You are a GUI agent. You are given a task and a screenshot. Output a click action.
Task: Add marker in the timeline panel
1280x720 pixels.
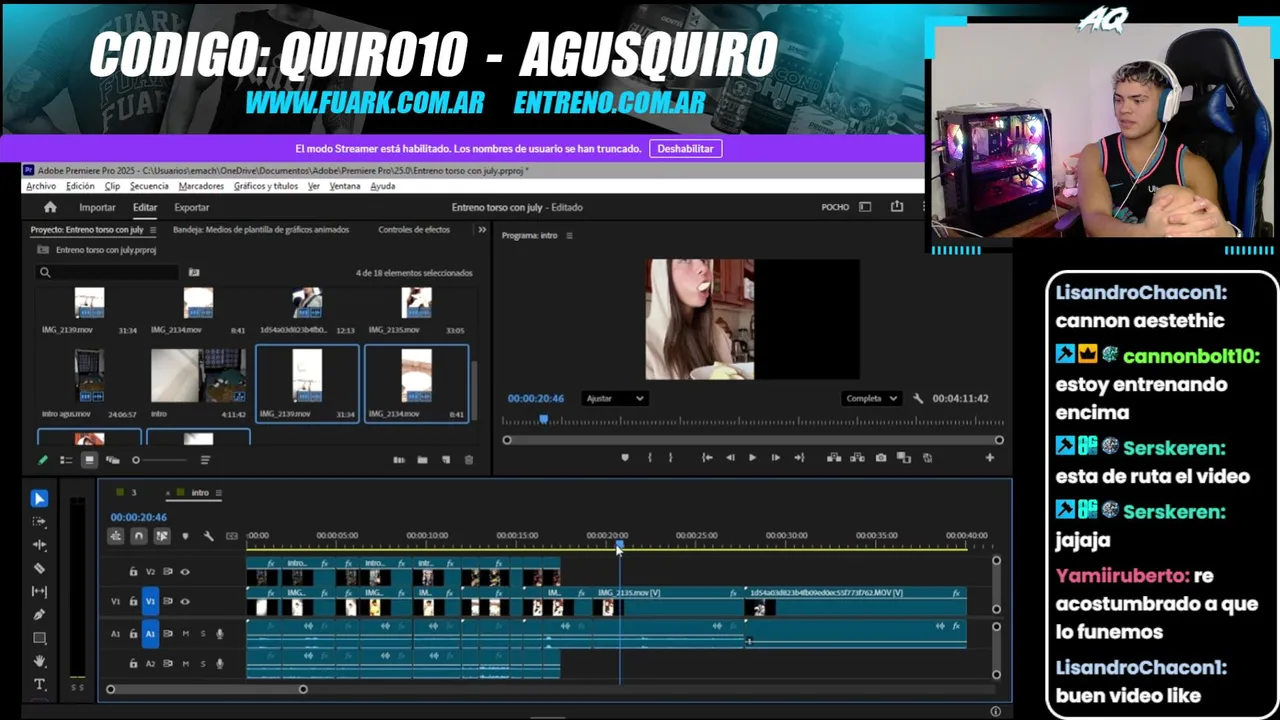point(184,536)
